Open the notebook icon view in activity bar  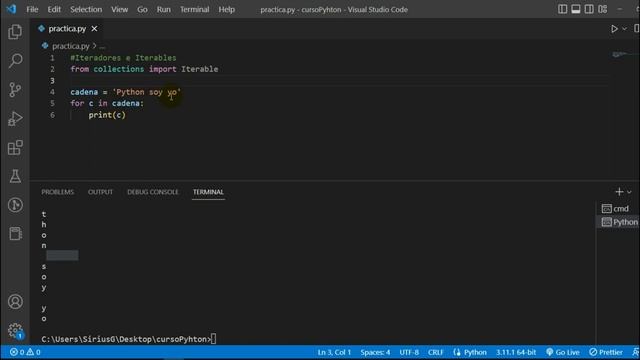[x=15, y=233]
